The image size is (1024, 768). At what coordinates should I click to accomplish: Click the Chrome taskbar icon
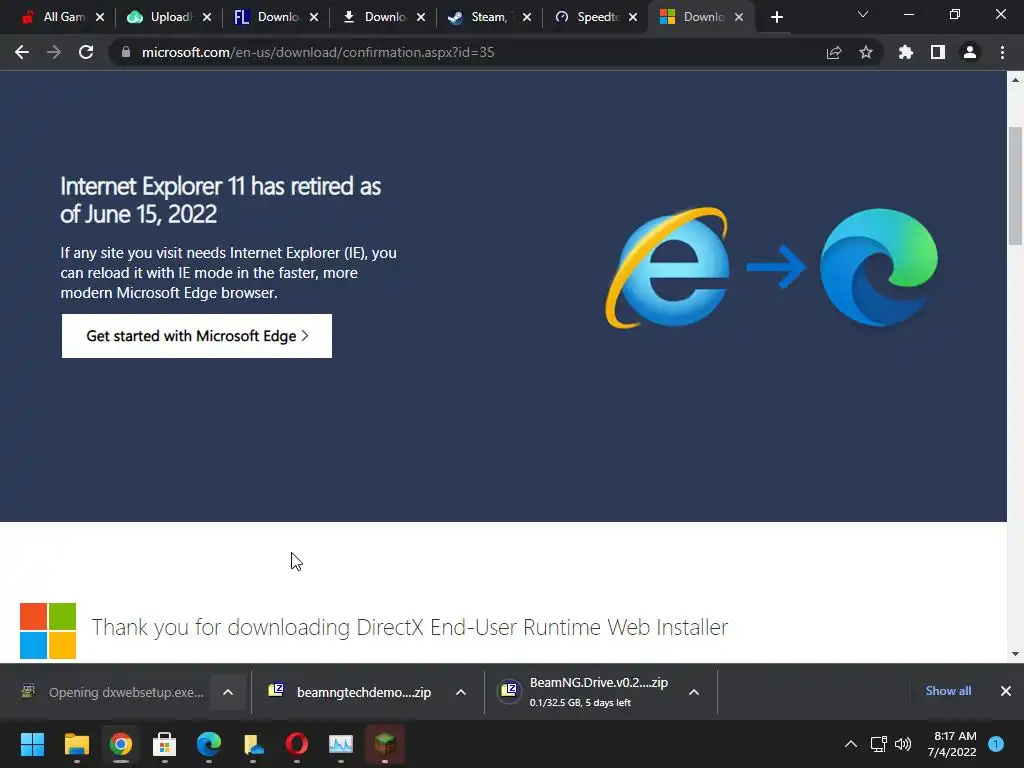point(121,744)
